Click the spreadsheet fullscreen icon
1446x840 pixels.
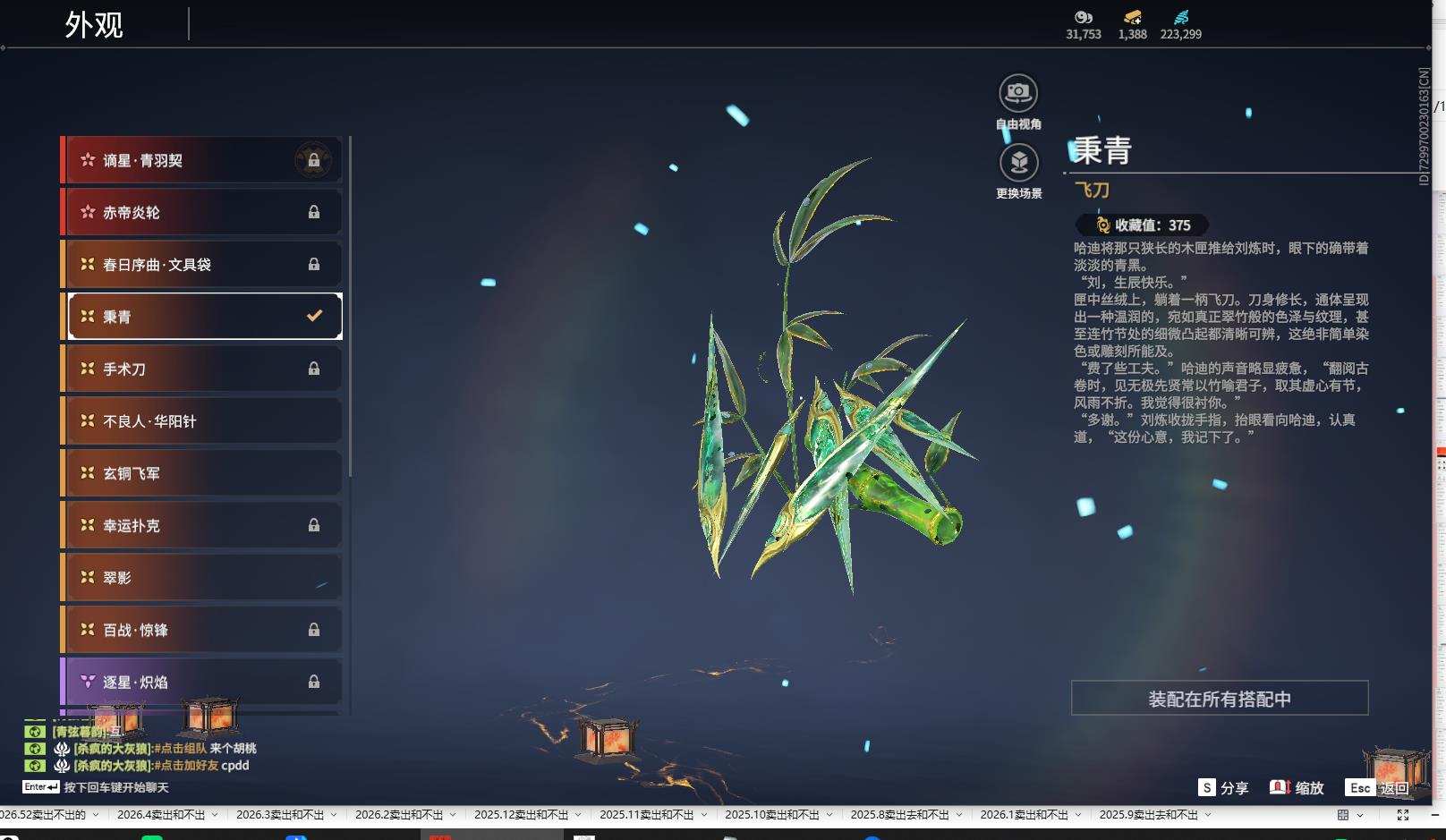click(1403, 815)
